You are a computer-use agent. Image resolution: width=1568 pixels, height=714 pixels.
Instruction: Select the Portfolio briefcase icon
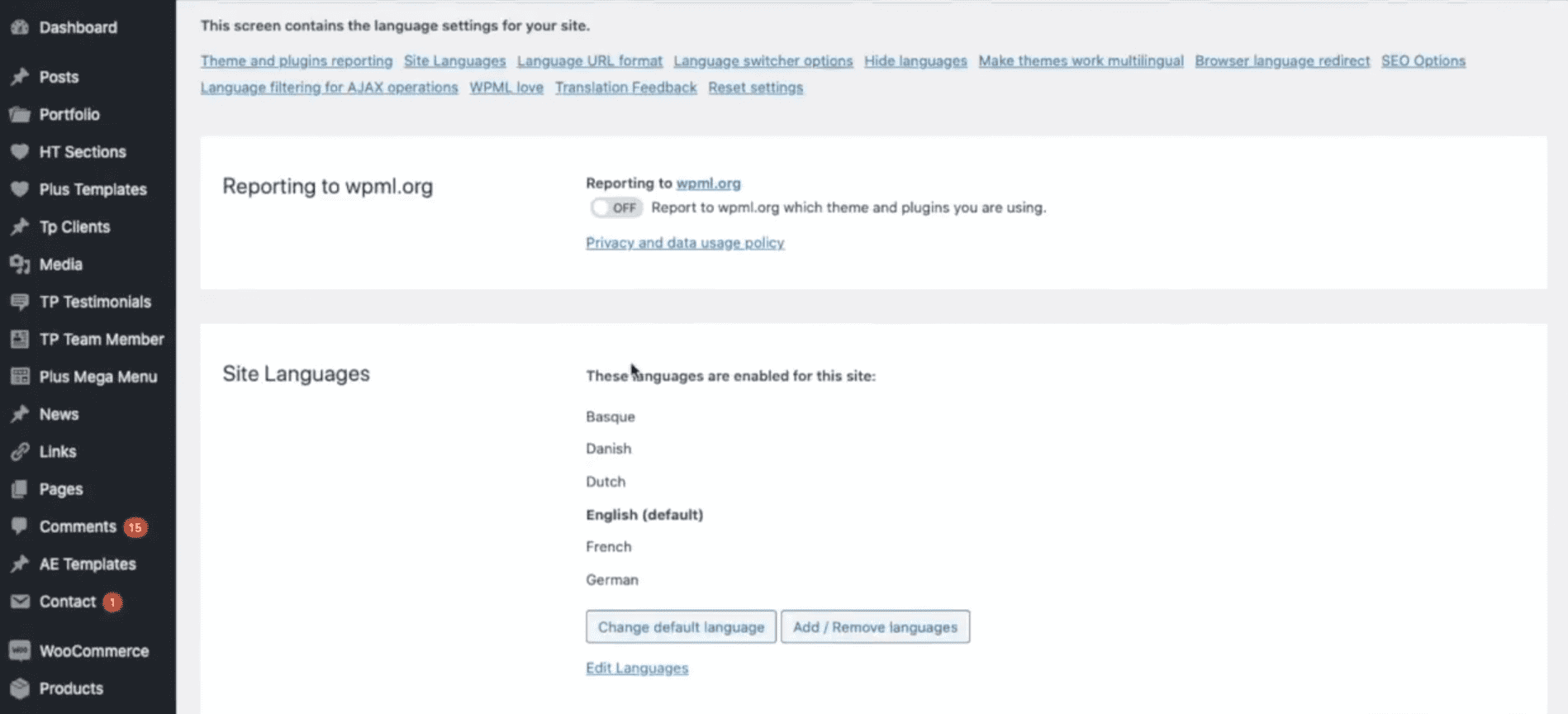coord(19,114)
